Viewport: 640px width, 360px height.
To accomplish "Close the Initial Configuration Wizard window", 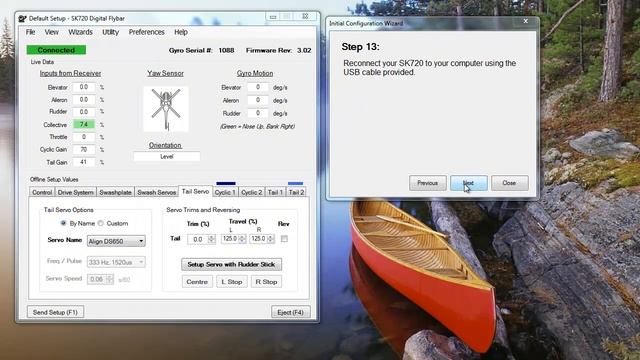I will (526, 21).
